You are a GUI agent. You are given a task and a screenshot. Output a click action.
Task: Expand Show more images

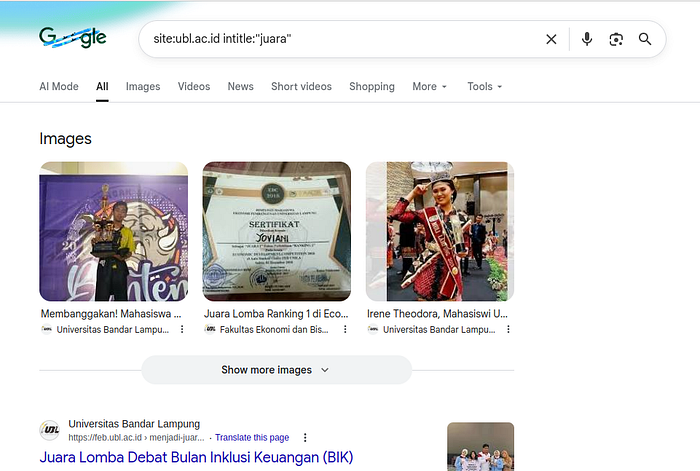277,370
